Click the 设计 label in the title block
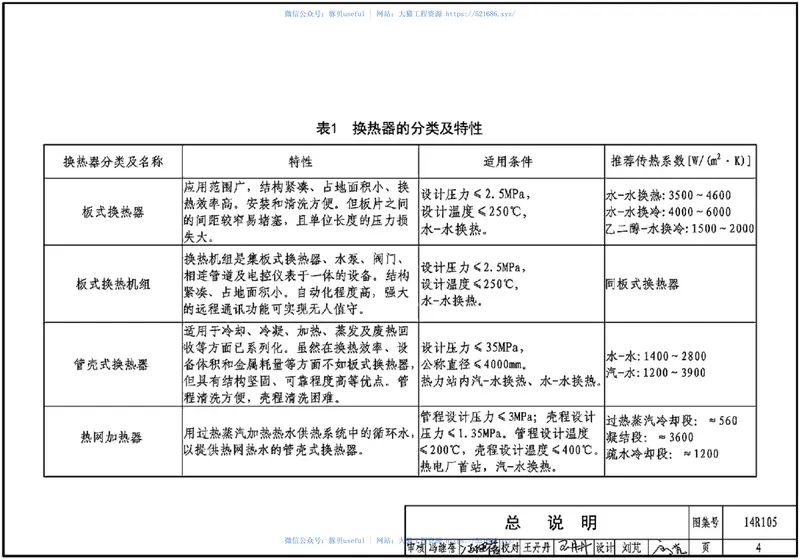This screenshot has height=560, width=800. coord(605,548)
